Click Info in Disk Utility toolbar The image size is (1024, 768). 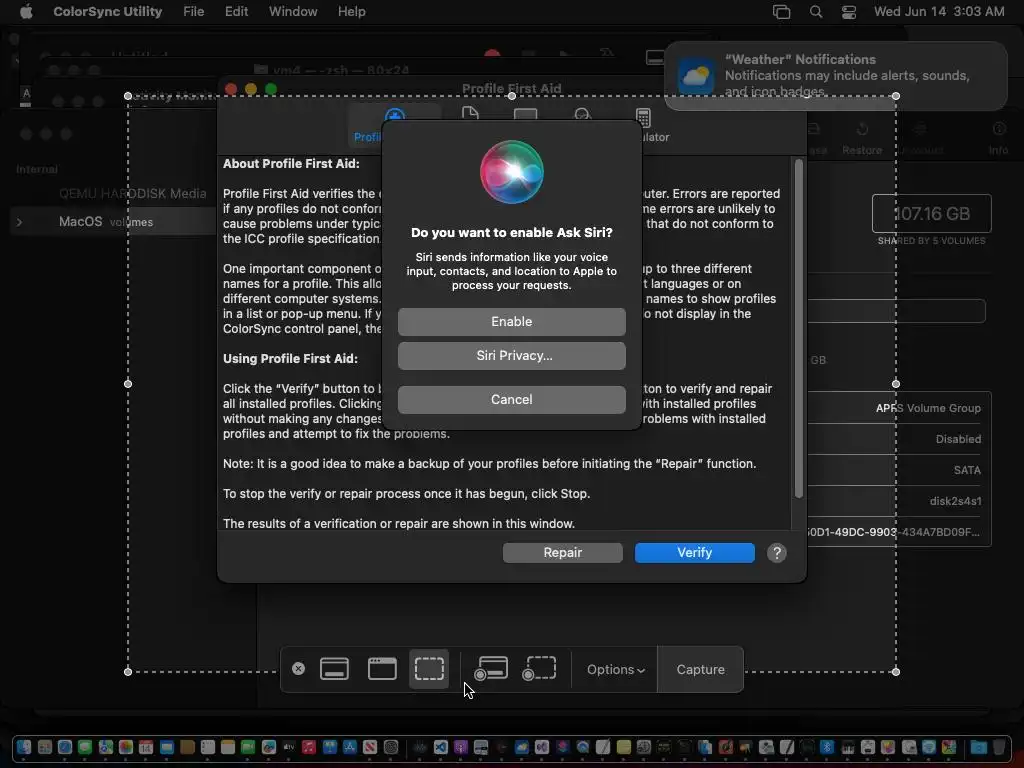click(x=998, y=138)
